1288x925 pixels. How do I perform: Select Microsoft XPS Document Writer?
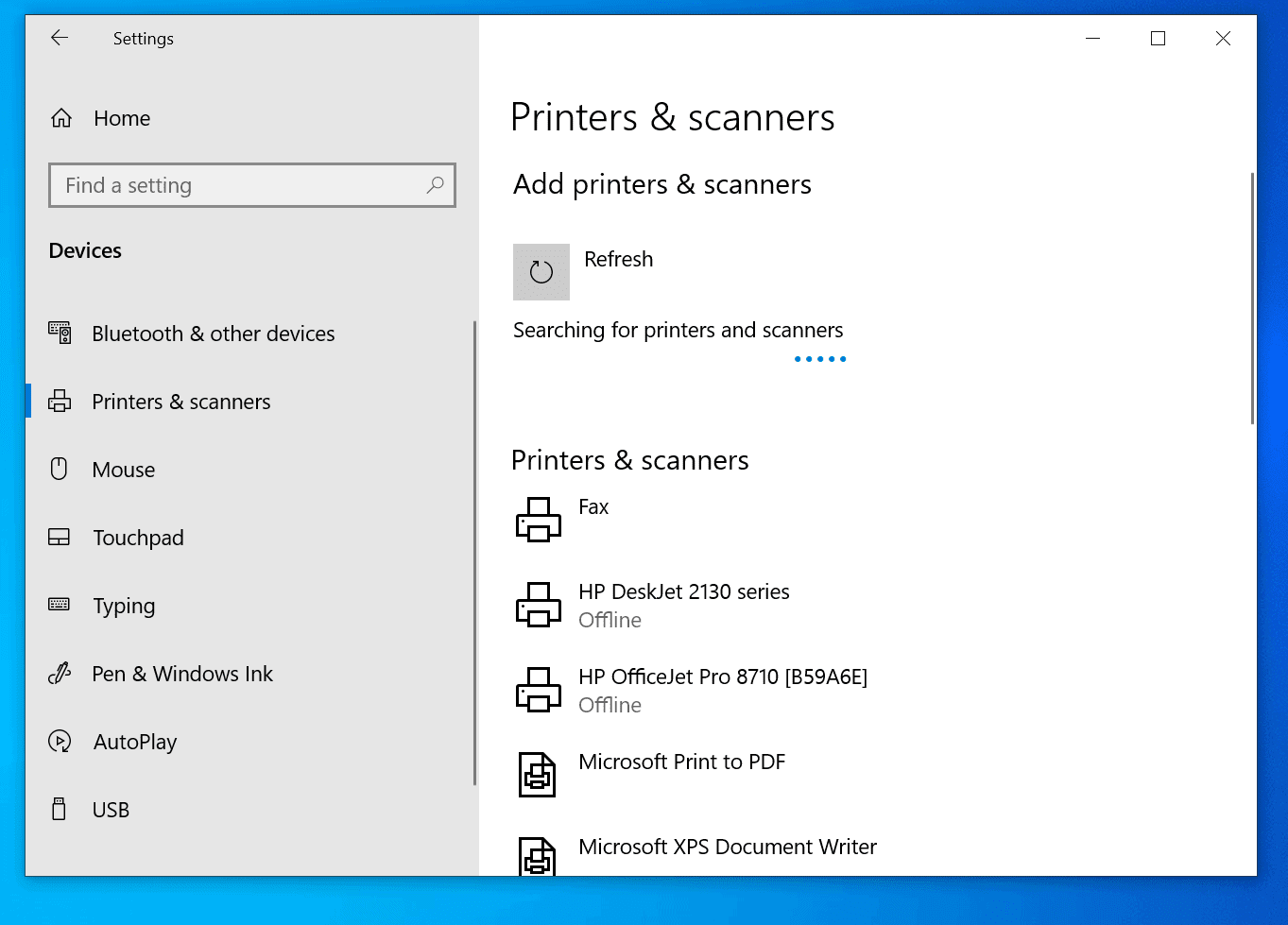tap(728, 847)
